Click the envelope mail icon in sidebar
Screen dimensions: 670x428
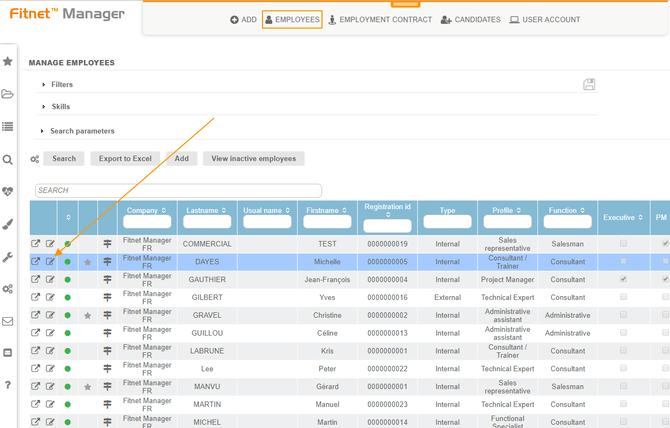[8, 321]
